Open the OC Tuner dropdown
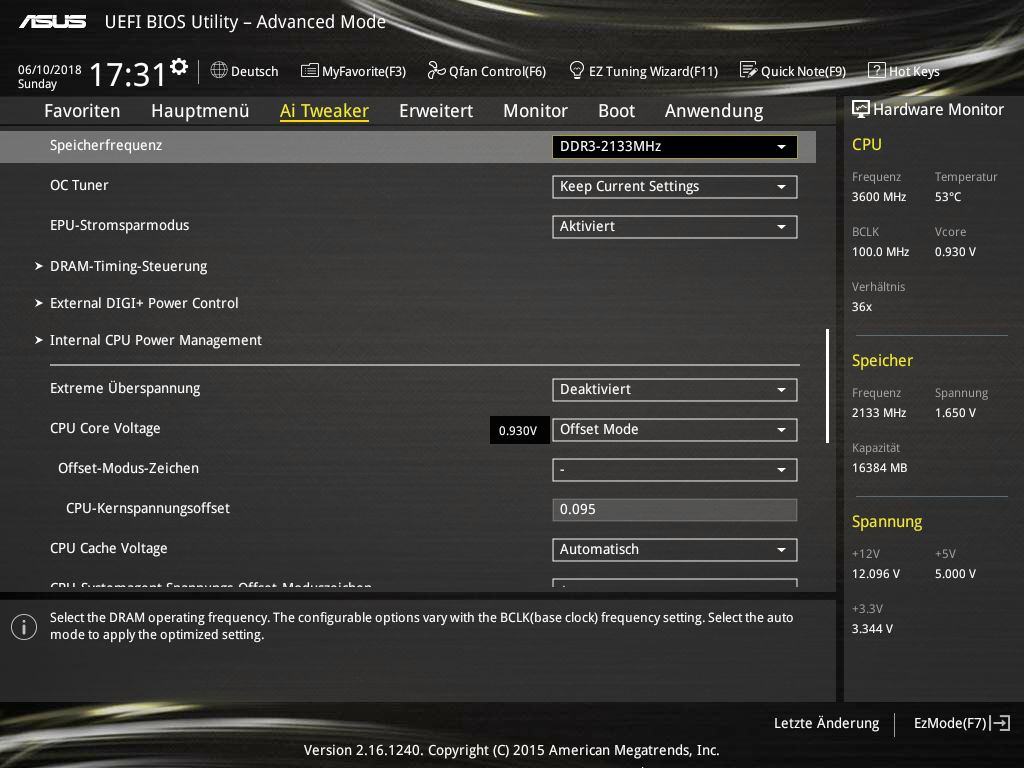The image size is (1024, 768). coord(675,187)
